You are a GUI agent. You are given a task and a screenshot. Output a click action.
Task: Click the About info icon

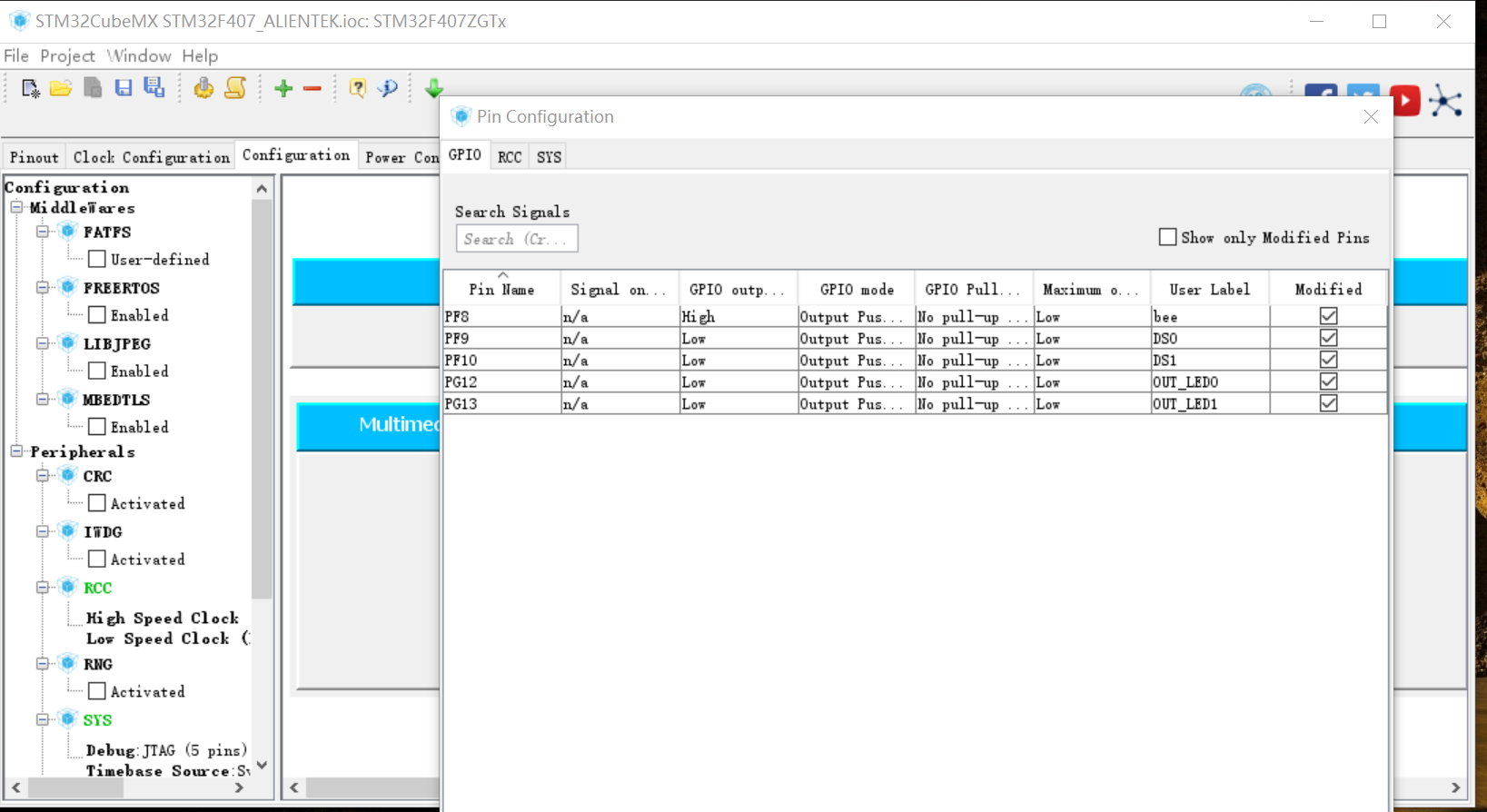point(389,88)
